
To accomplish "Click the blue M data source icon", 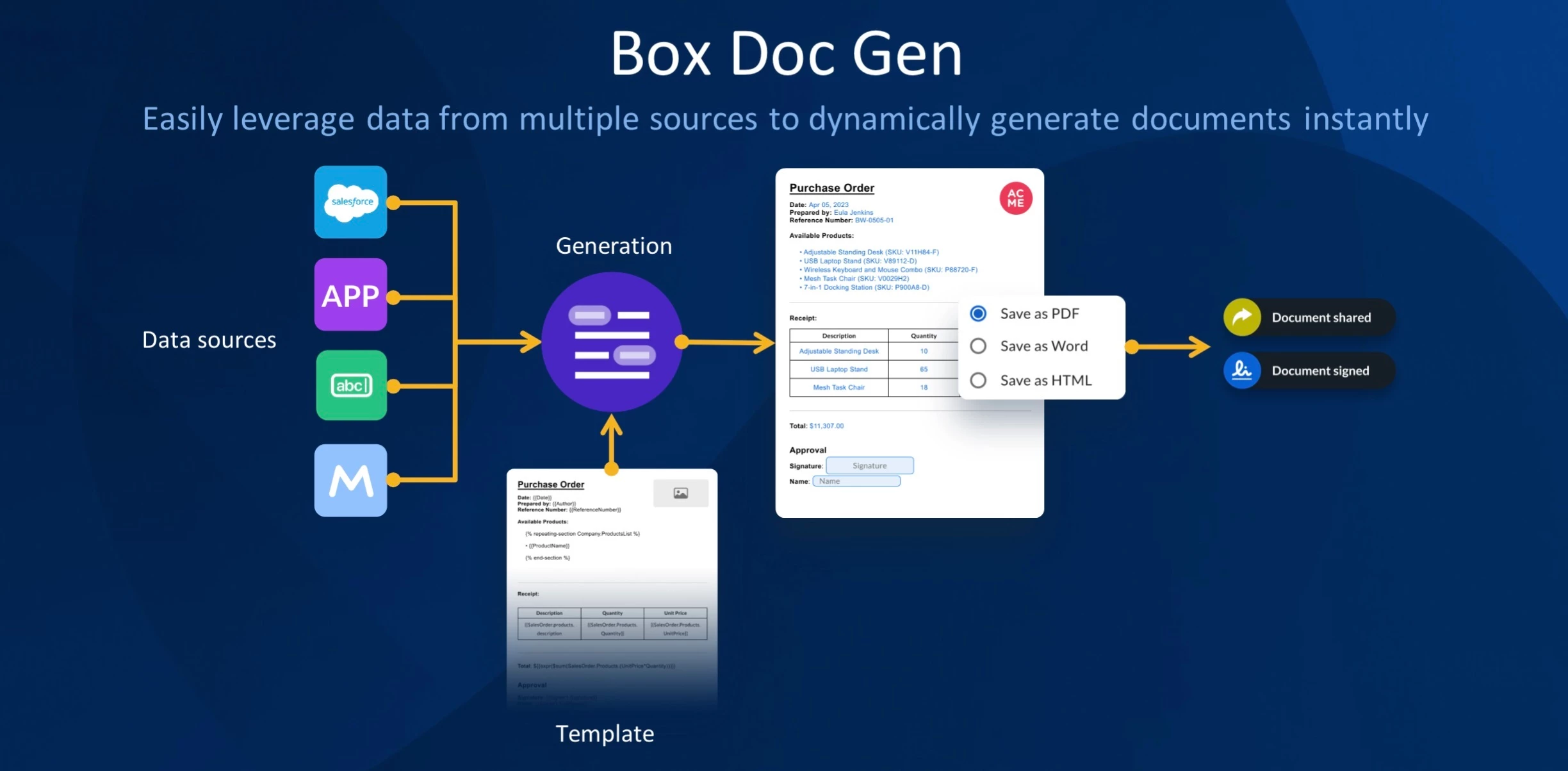I will pyautogui.click(x=350, y=479).
